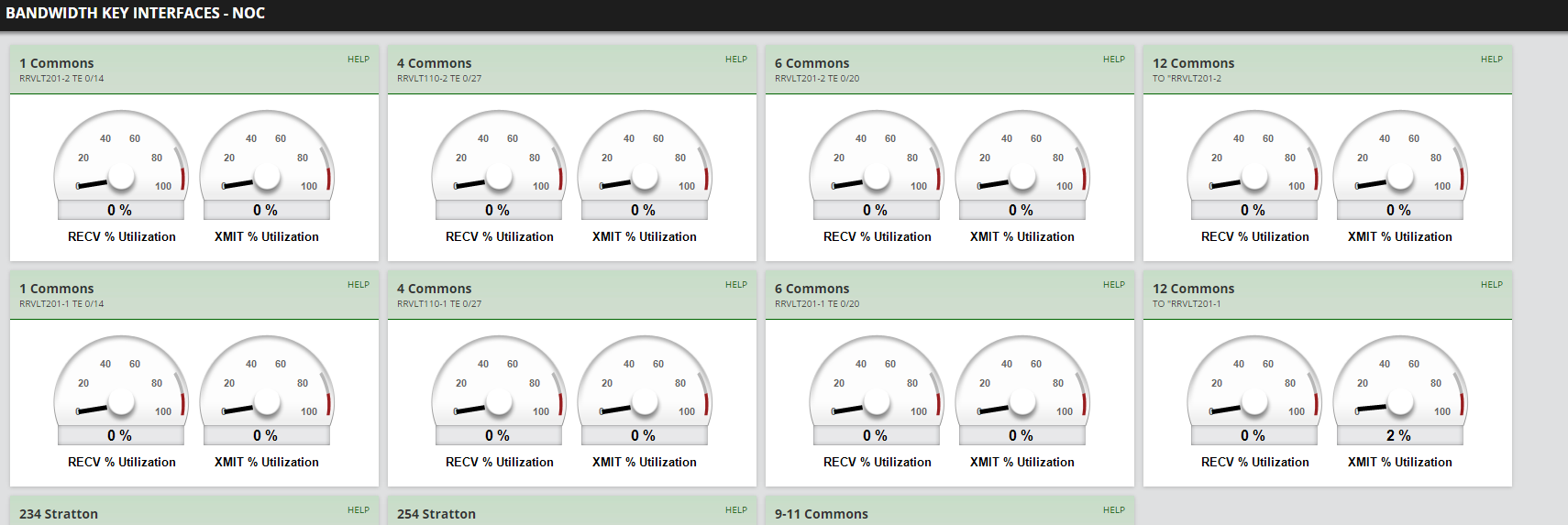
Task: Click RECV % Utilization label in 4 Commons RRVLT110-1
Action: pos(500,462)
